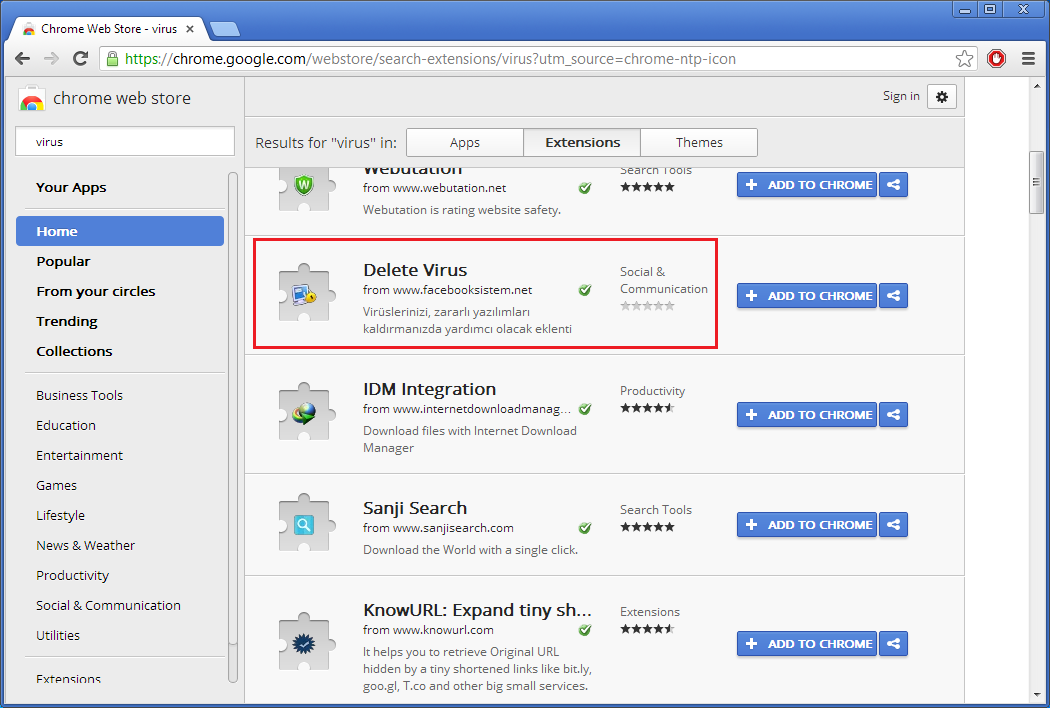Click the page scrollbar down arrow
The width and height of the screenshot is (1050, 708).
(1036, 695)
